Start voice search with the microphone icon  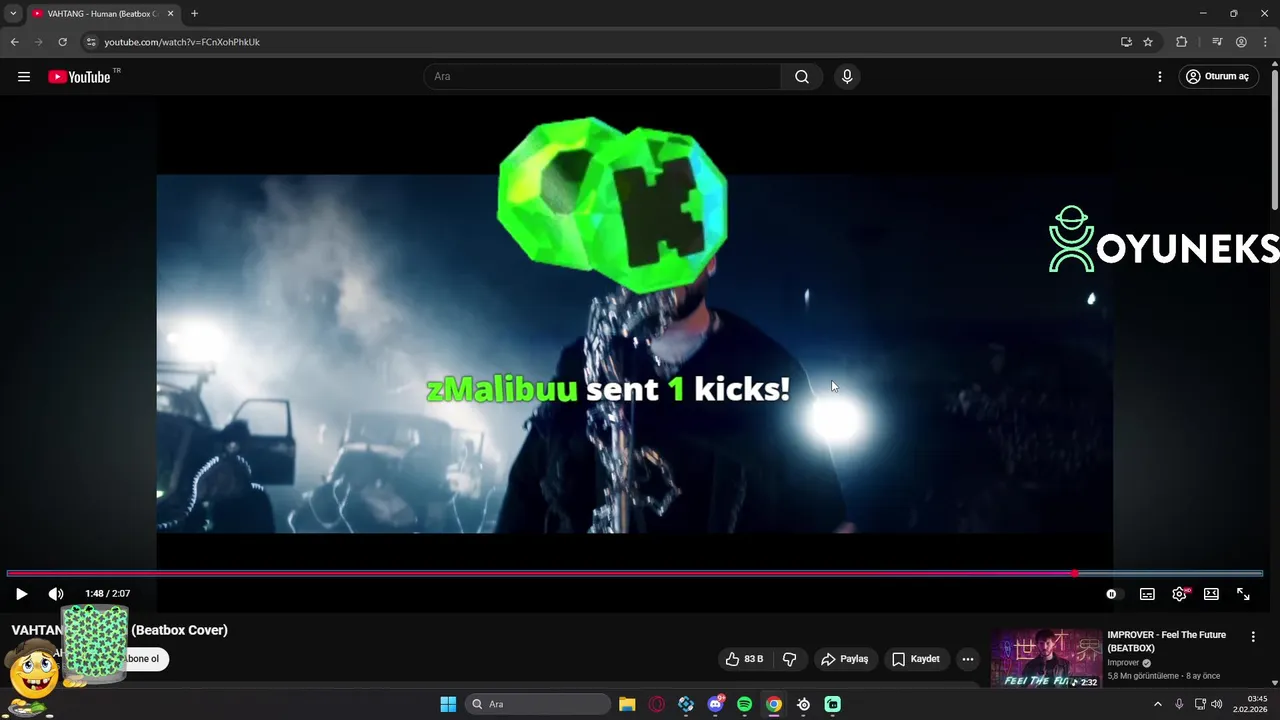point(847,77)
